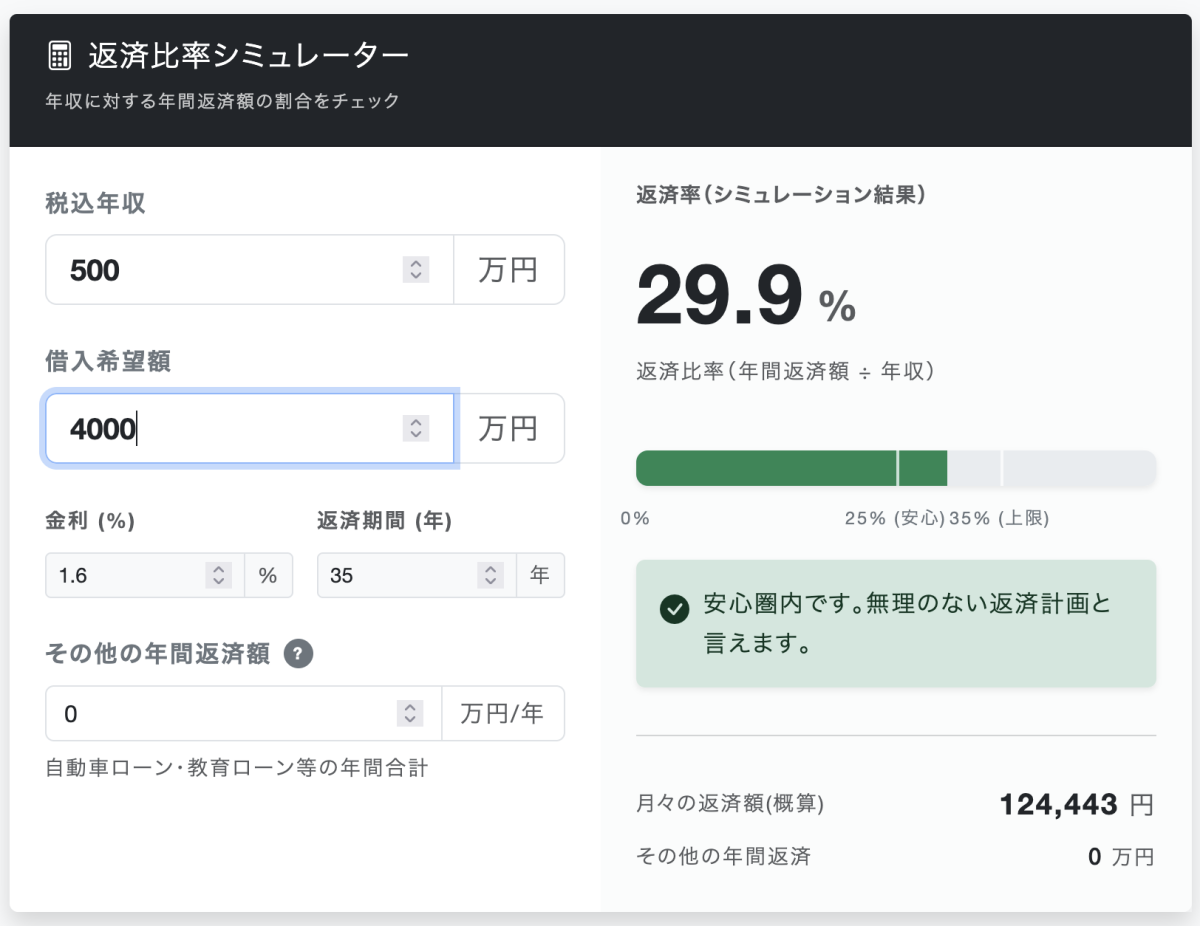Click the 返済期間 input showing 35
This screenshot has height=926, width=1200.
(x=390, y=575)
